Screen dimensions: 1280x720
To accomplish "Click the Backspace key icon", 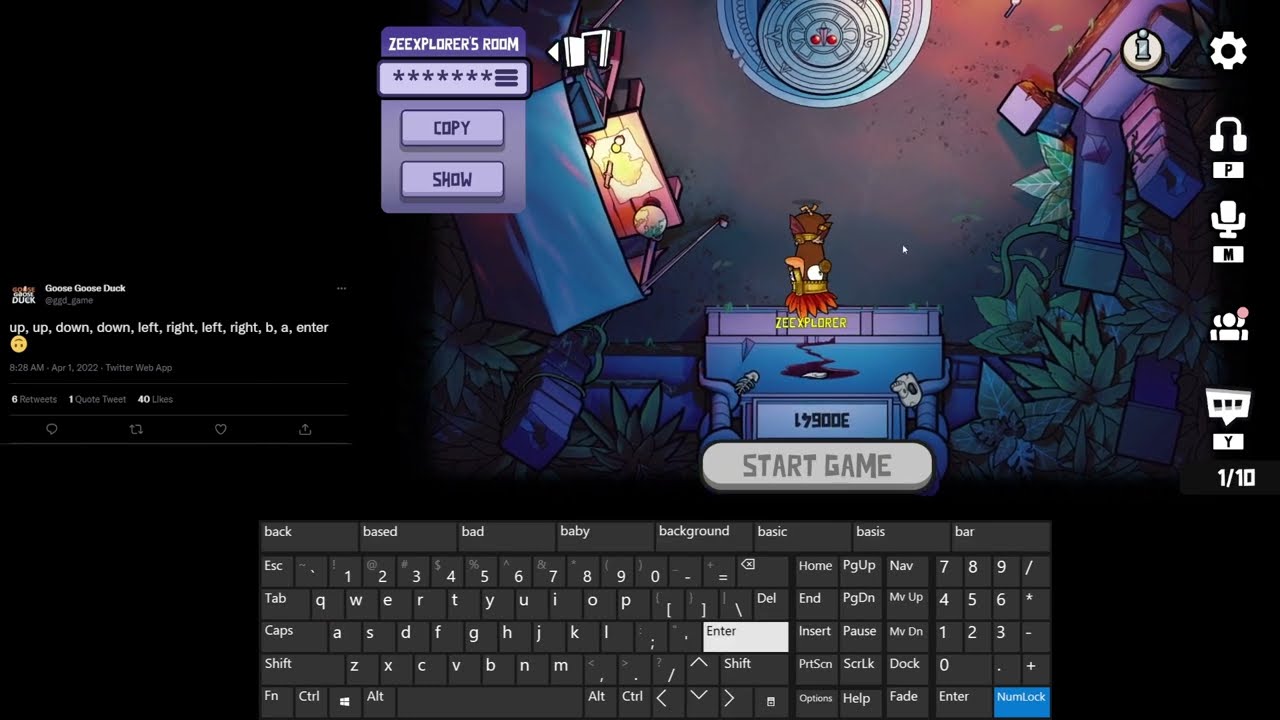I will [764, 569].
